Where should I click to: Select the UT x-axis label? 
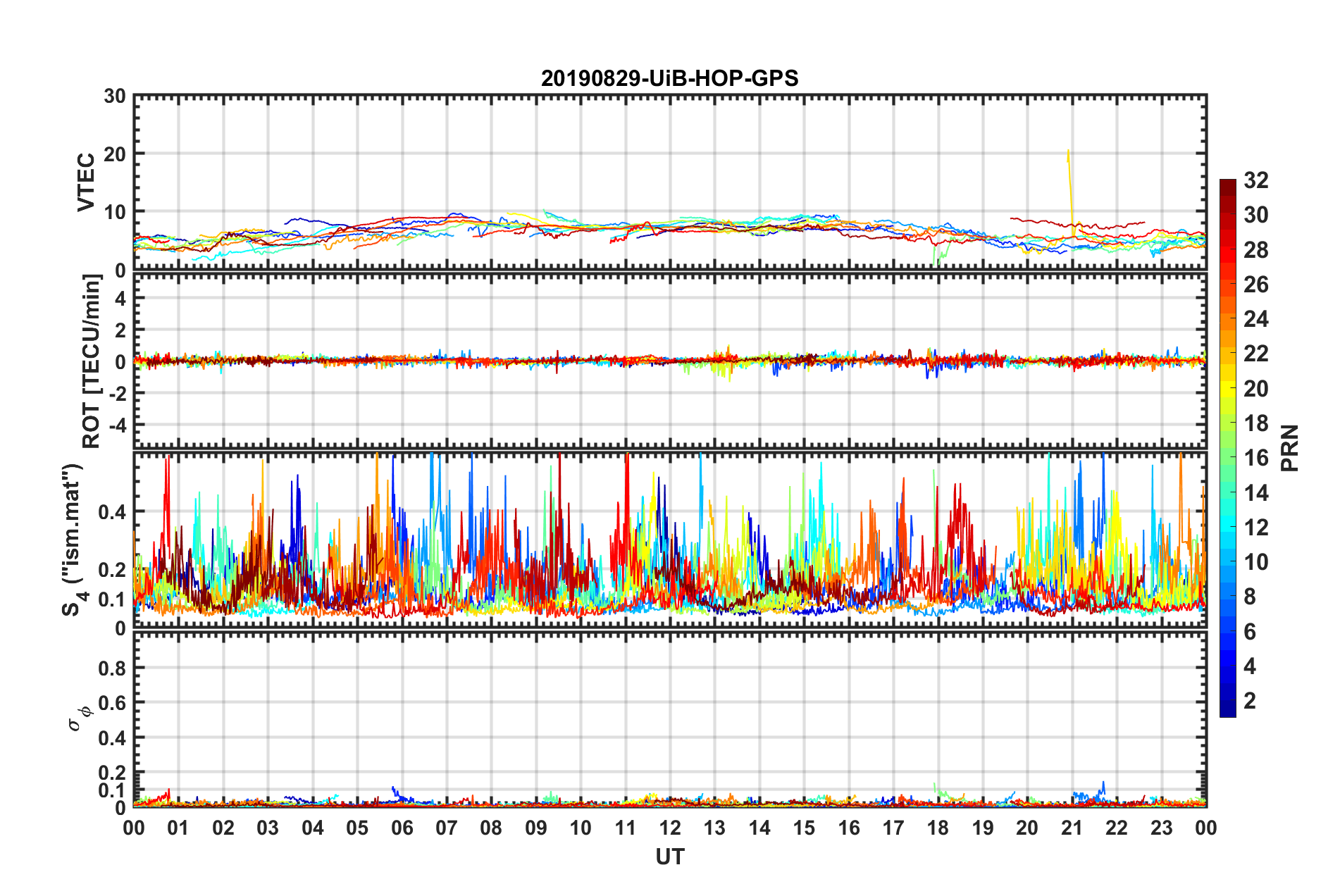tap(669, 857)
